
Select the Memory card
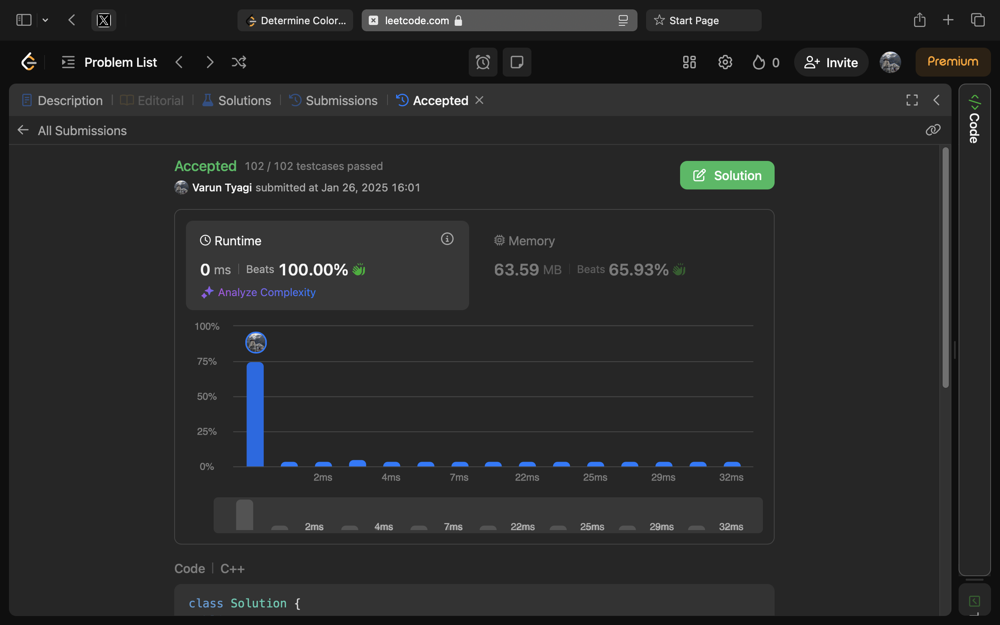click(621, 265)
